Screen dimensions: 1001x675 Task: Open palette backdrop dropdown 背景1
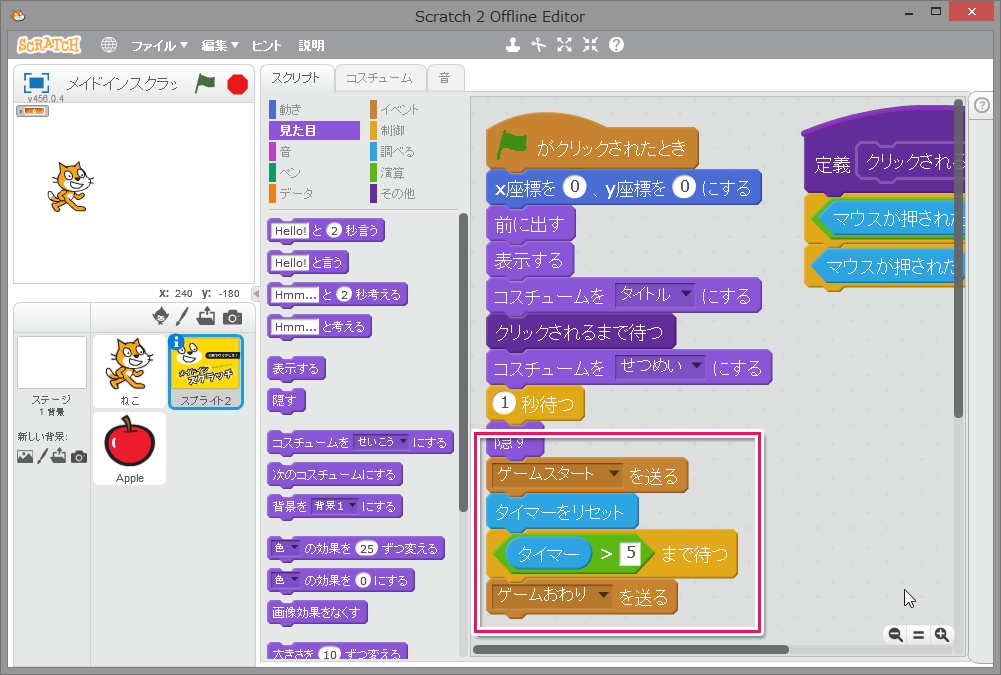334,506
